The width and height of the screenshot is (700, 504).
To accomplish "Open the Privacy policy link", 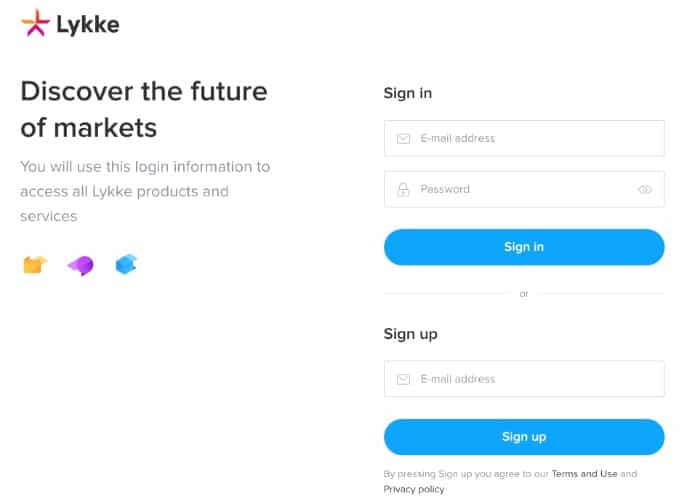I will 414,489.
